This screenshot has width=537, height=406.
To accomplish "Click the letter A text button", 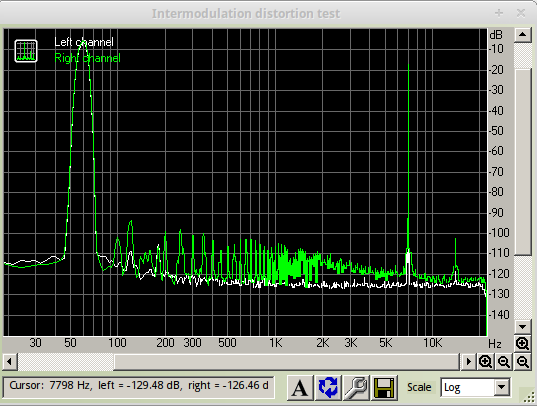I will coord(300,387).
